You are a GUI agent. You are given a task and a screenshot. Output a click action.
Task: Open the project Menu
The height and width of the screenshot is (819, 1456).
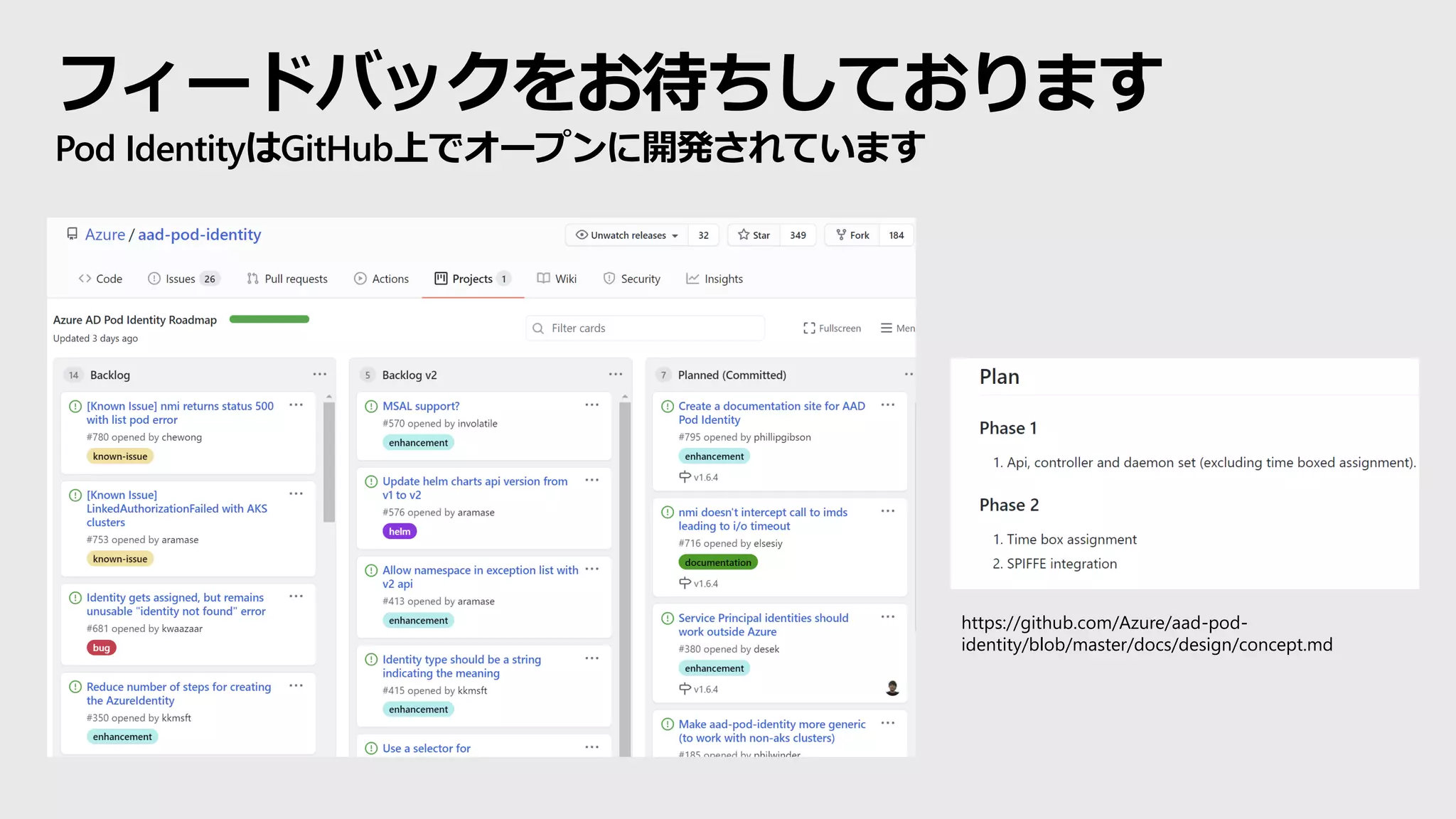pos(898,328)
